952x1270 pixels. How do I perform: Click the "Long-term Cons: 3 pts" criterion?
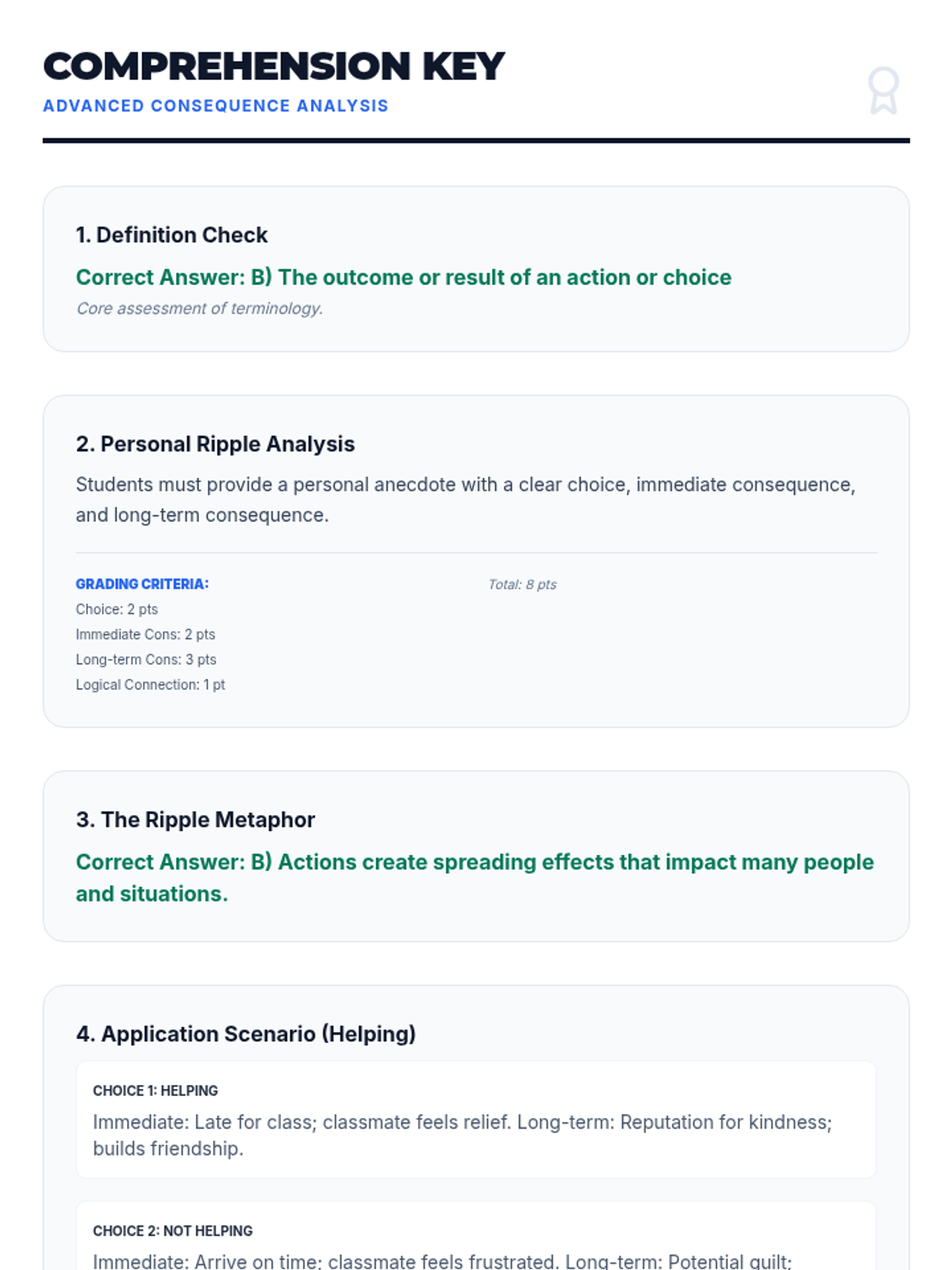click(146, 660)
